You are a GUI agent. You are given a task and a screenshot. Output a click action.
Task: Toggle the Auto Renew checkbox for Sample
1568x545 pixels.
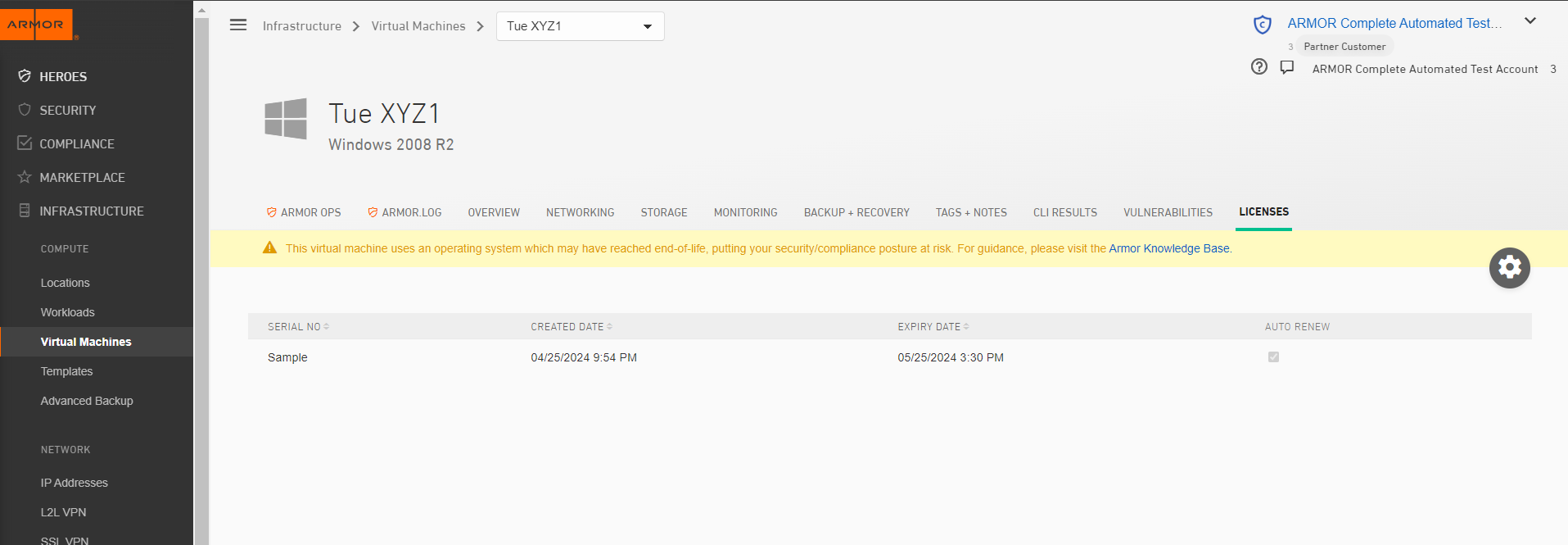pos(1273,357)
